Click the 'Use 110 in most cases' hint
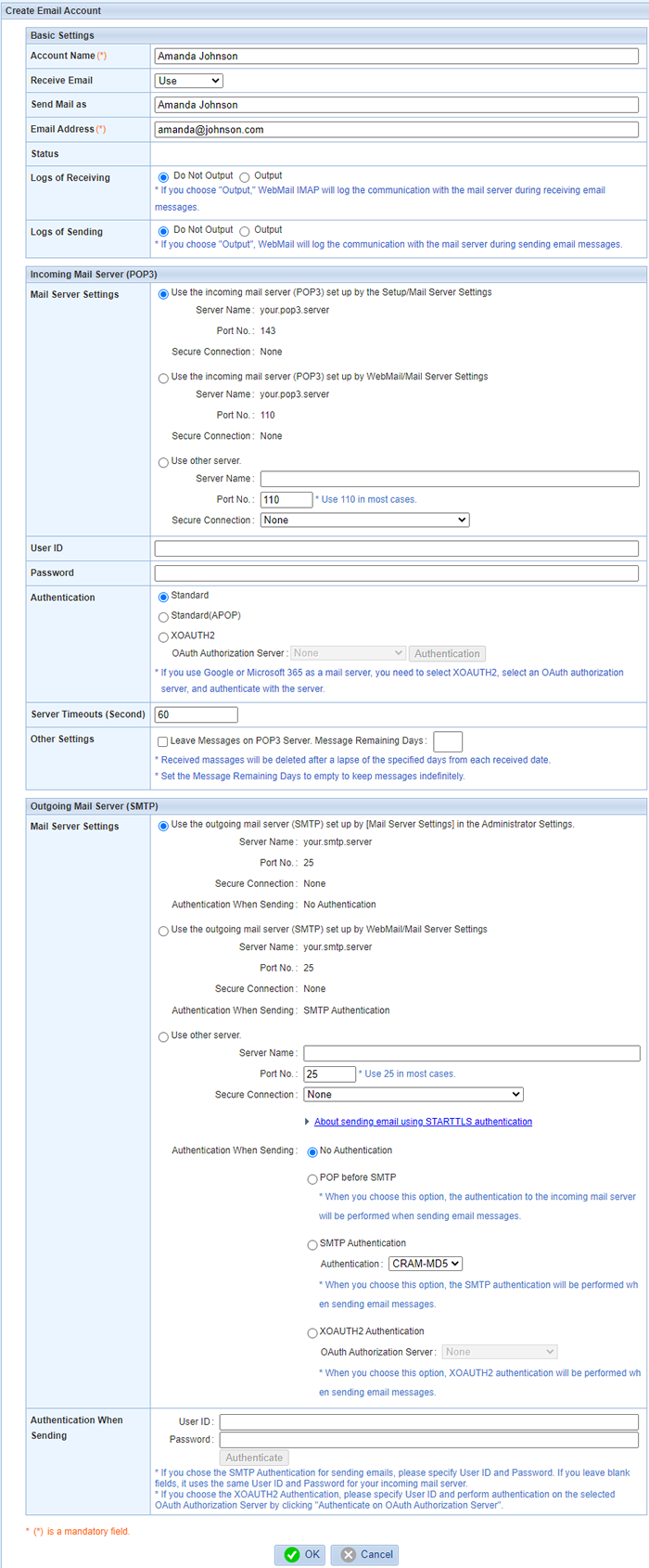Image resolution: width=649 pixels, height=1568 pixels. coord(366,500)
